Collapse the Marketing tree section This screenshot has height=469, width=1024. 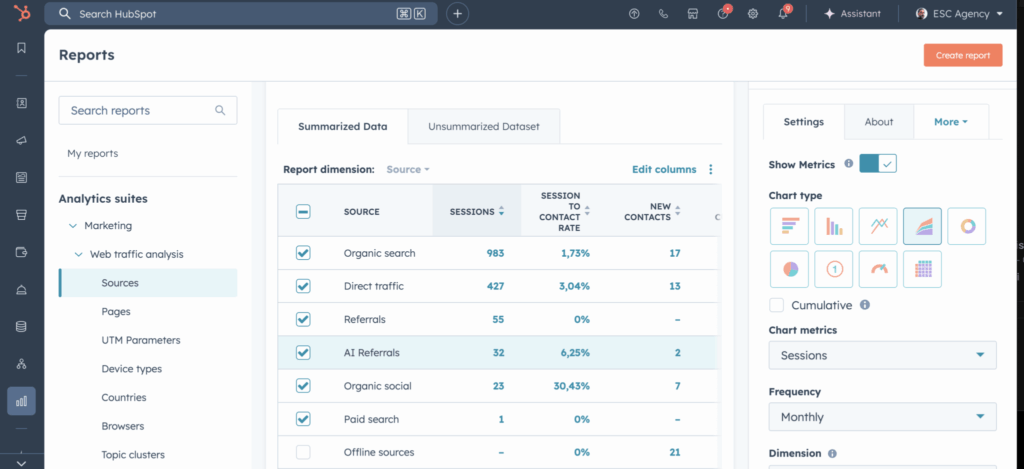pos(72,226)
